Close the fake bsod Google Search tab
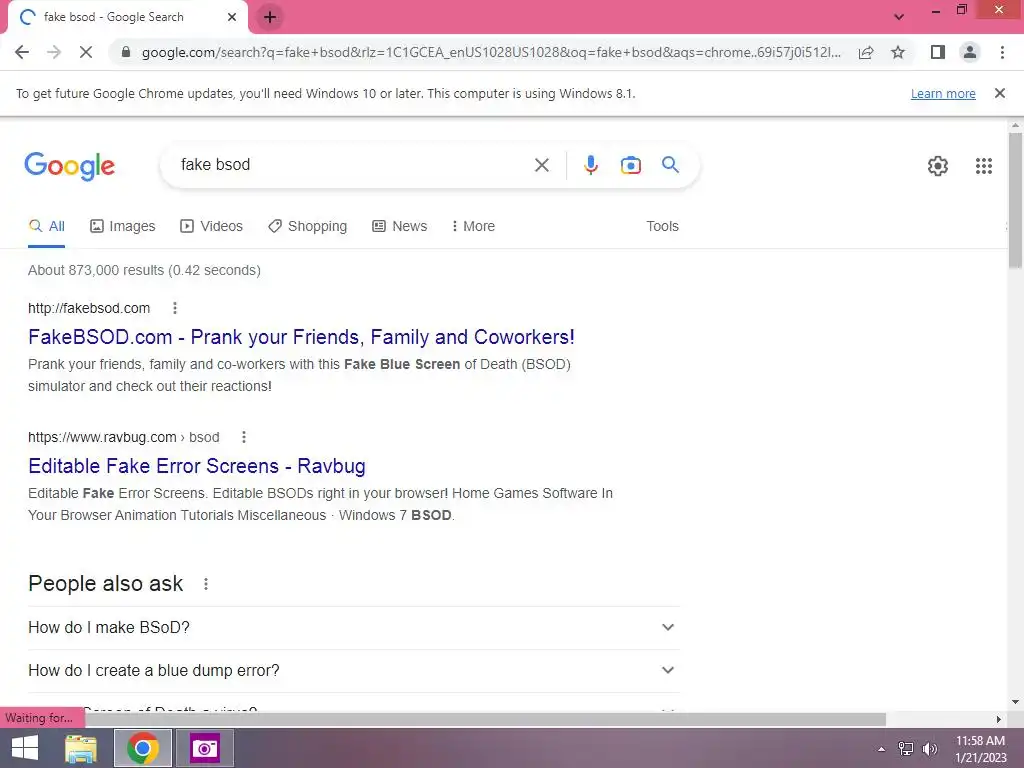The height and width of the screenshot is (768, 1024). click(232, 17)
